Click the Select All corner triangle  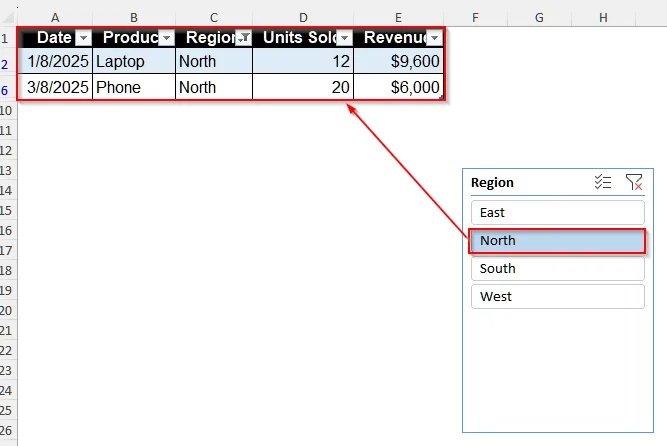pos(9,17)
